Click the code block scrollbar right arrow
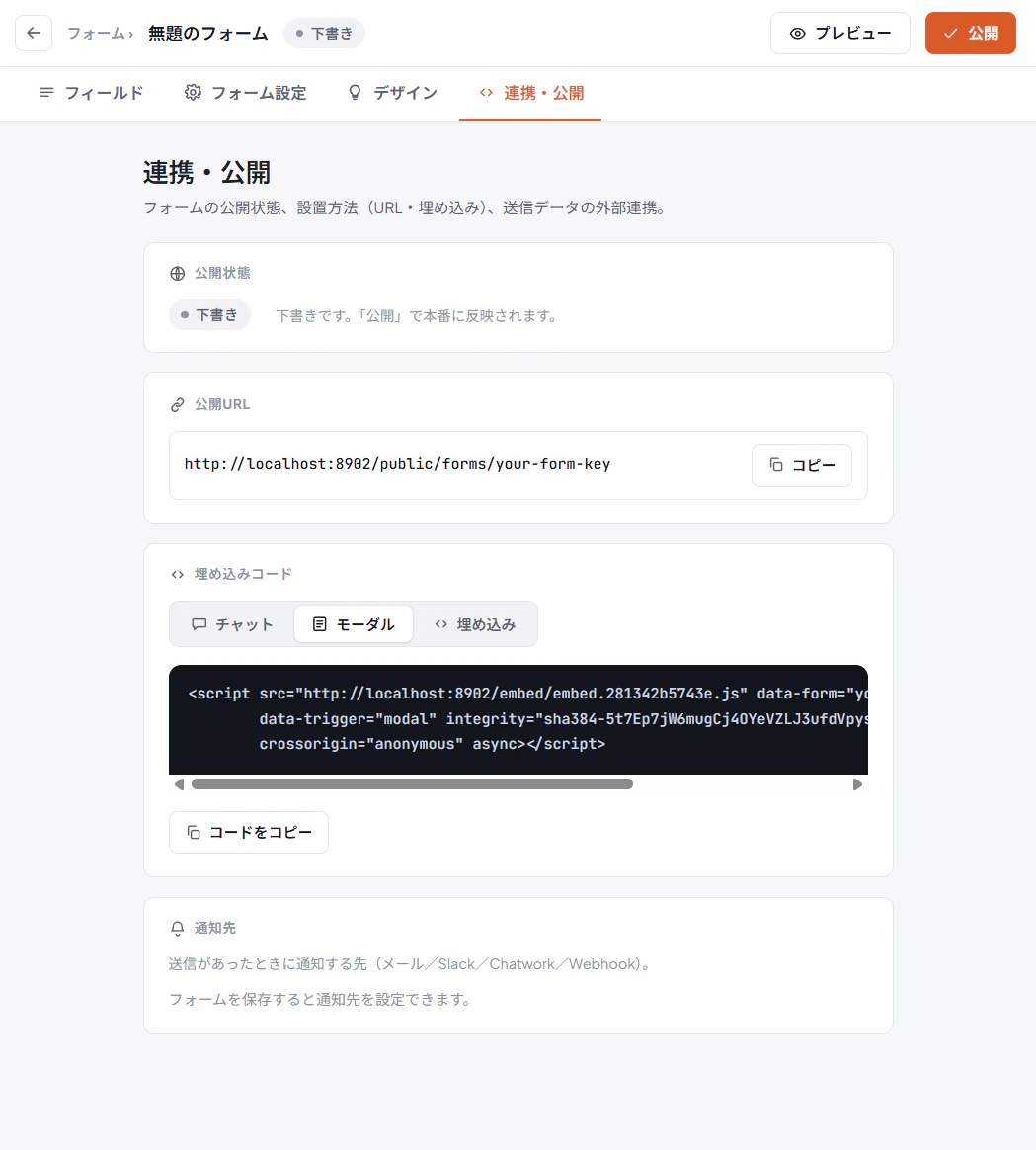The width and height of the screenshot is (1036, 1150). click(858, 784)
